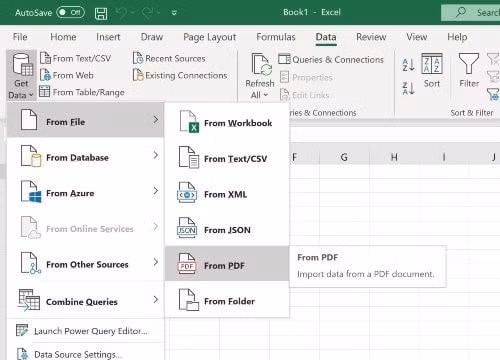Toggle the AutoSave switch
500x360 pixels.
[70, 12]
